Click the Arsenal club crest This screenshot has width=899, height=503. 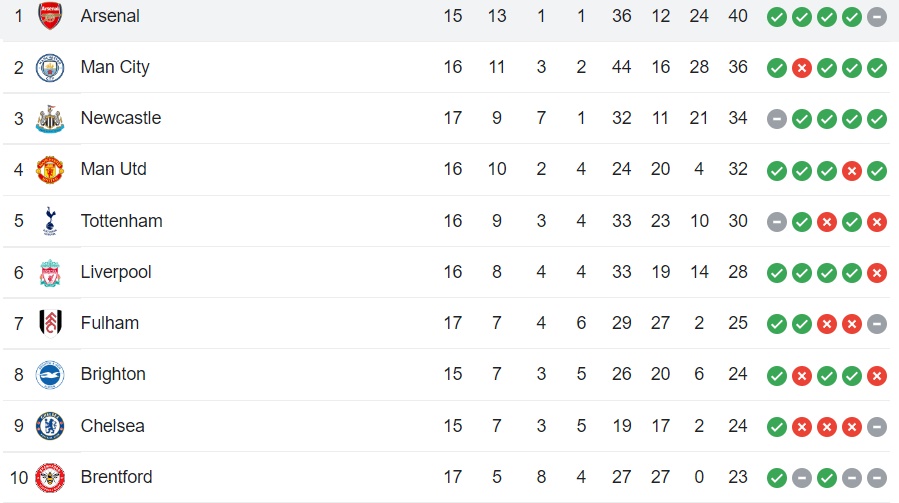50,15
